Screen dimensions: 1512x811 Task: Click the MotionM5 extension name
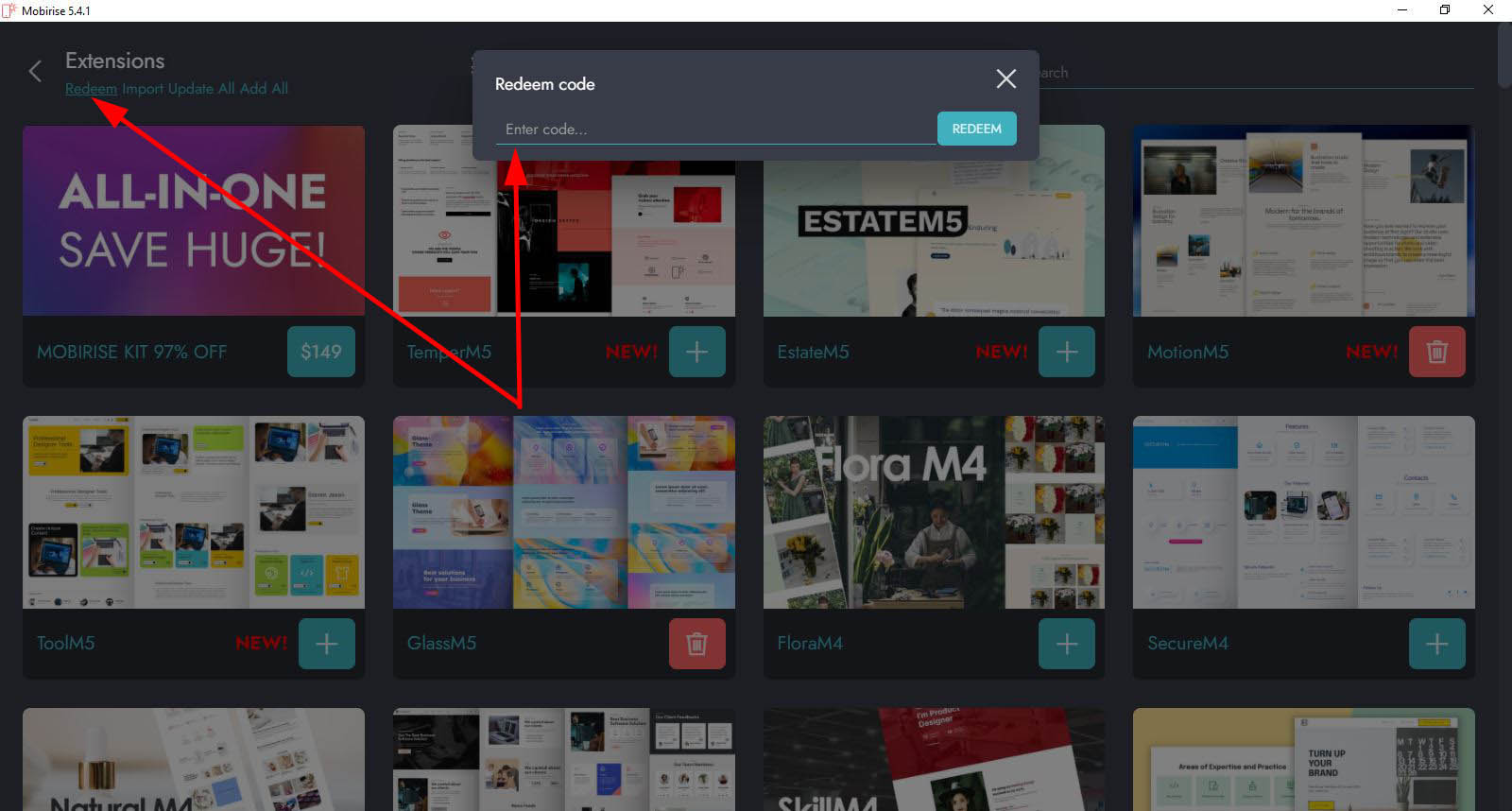[1188, 352]
